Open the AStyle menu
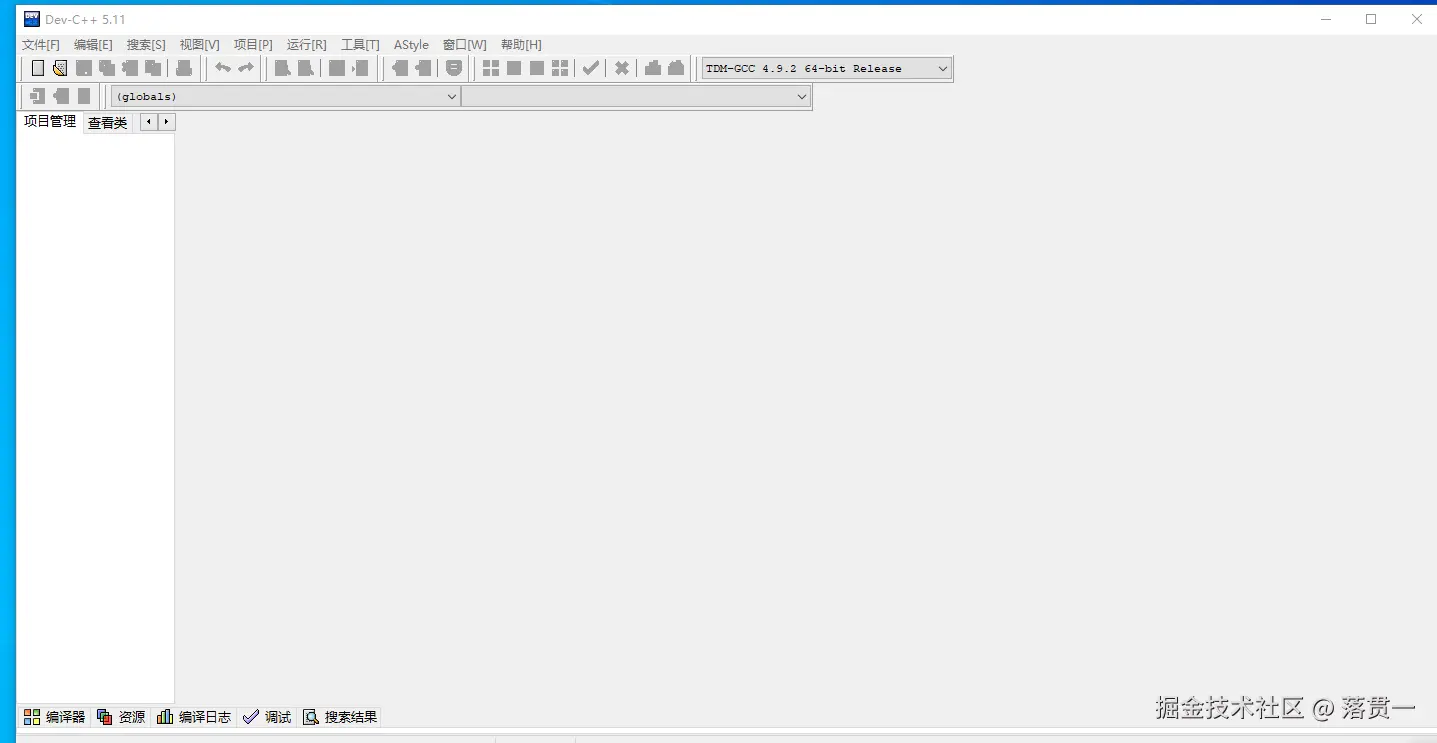1437x743 pixels. click(x=411, y=45)
